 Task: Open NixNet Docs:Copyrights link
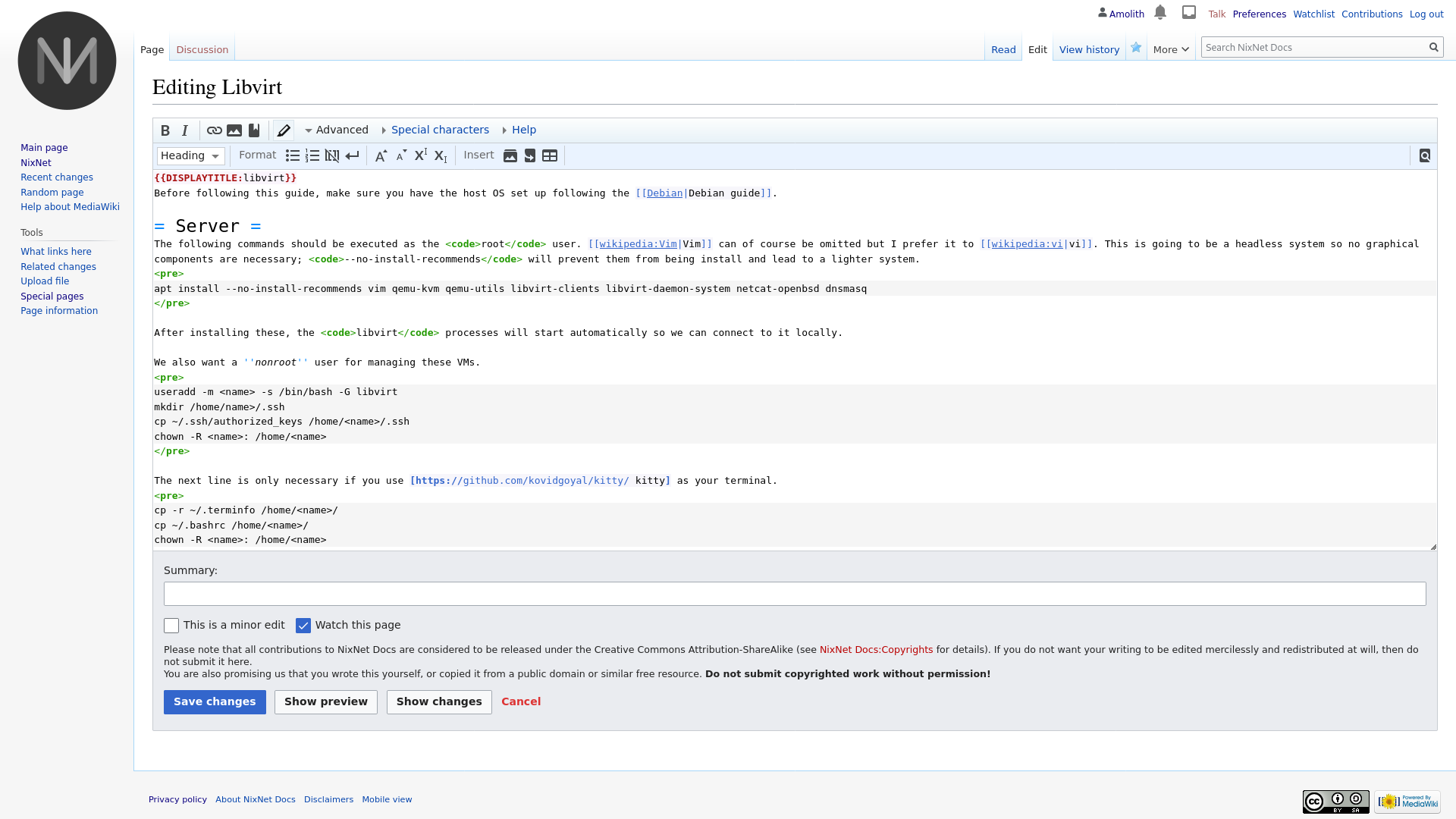(x=876, y=650)
